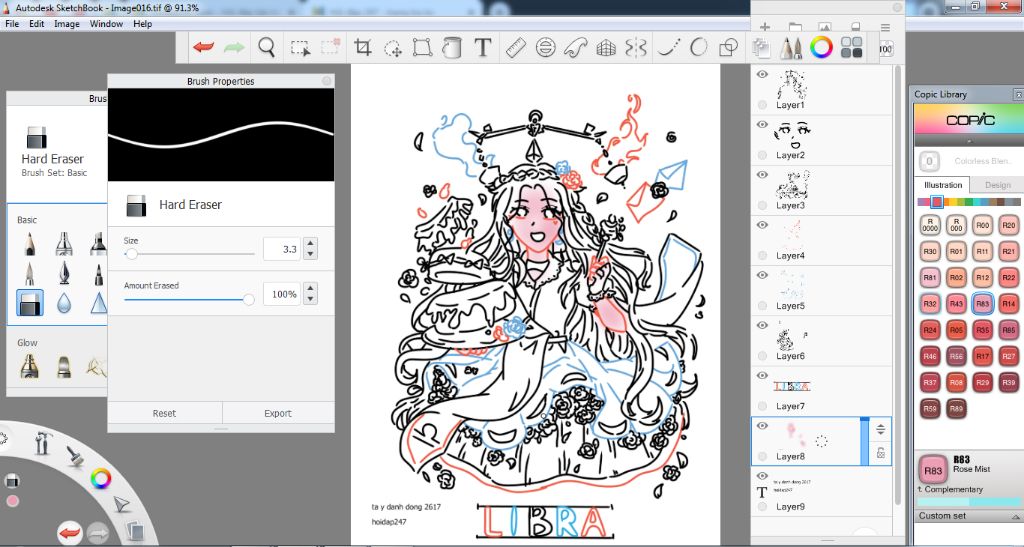The height and width of the screenshot is (547, 1024).
Task: Click the Amount Erased slider handle
Action: coord(248,300)
